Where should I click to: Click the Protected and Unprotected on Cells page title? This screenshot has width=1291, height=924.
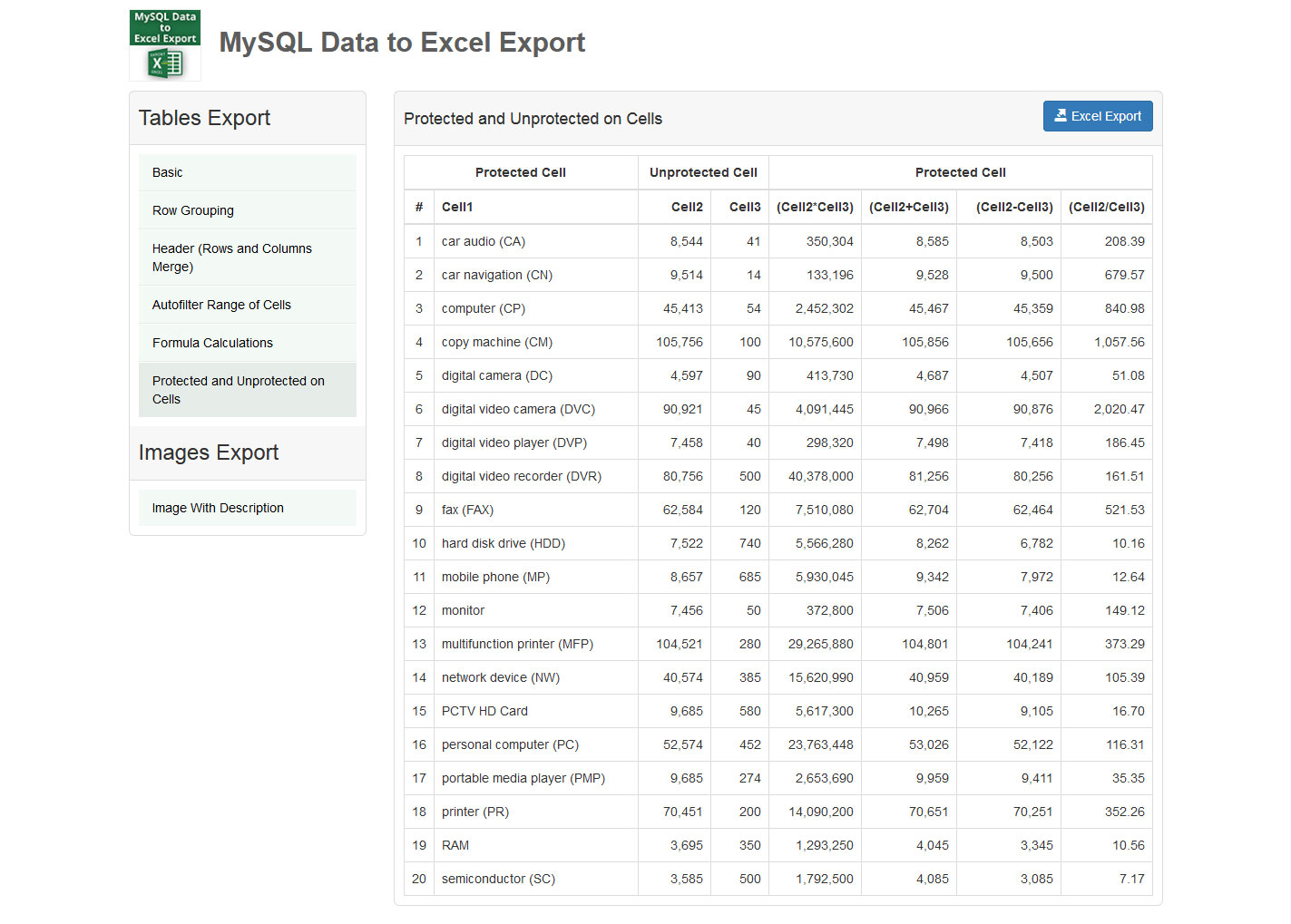pos(533,118)
